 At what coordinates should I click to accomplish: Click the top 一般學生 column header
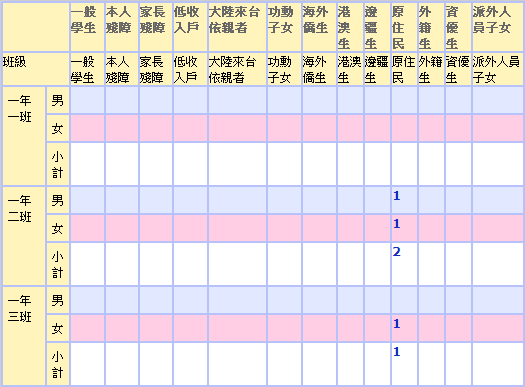pos(87,27)
